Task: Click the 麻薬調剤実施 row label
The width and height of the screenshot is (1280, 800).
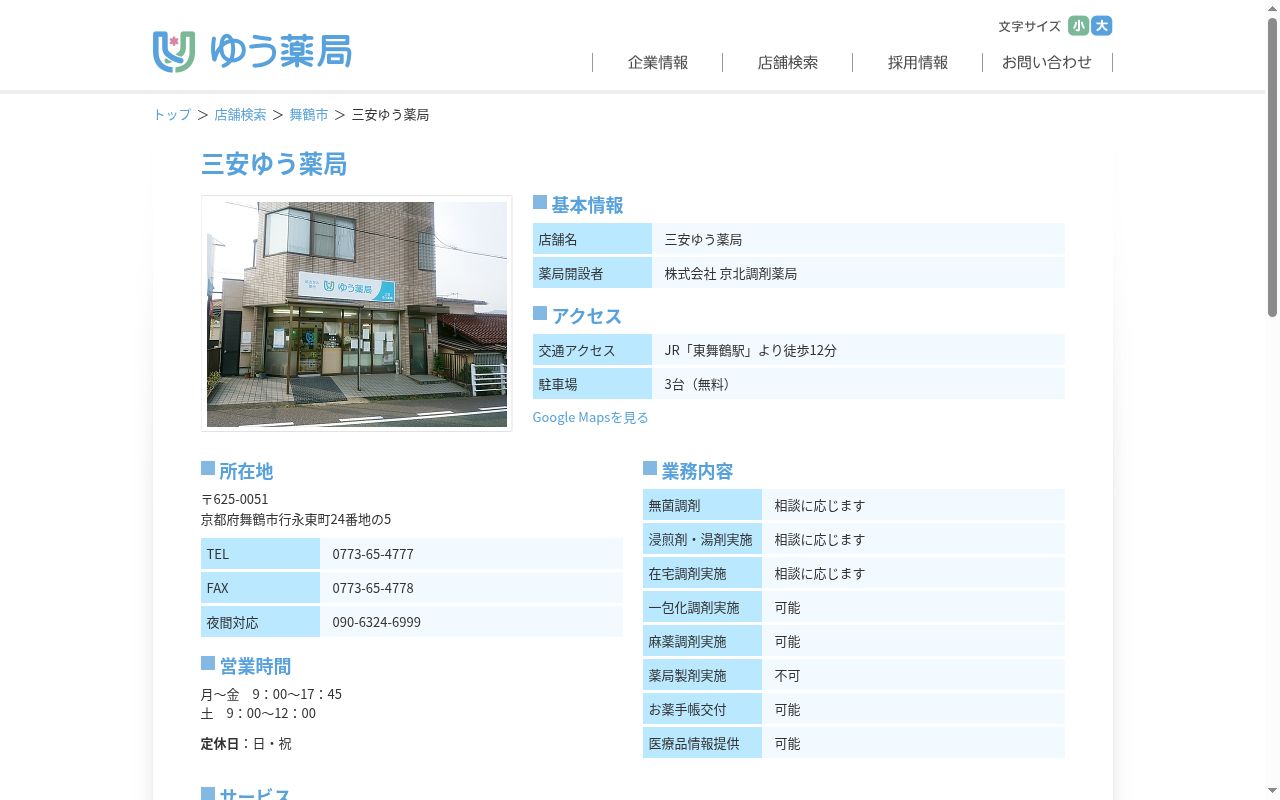Action: (702, 642)
